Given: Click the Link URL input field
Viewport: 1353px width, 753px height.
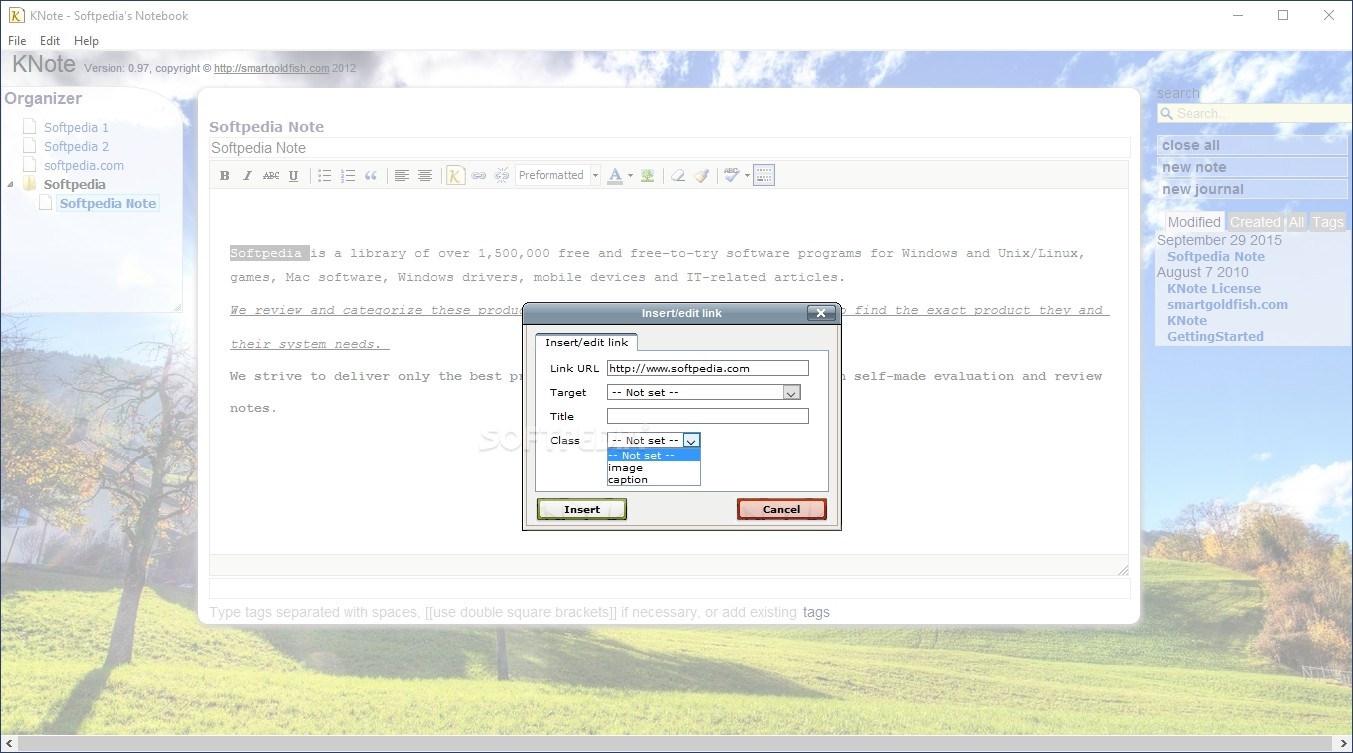Looking at the screenshot, I should (x=708, y=368).
